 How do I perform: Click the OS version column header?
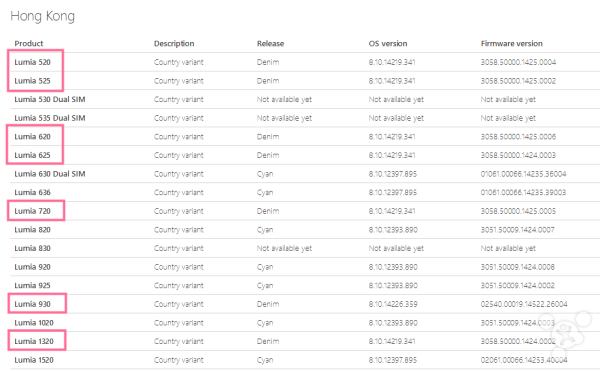pyautogui.click(x=388, y=44)
